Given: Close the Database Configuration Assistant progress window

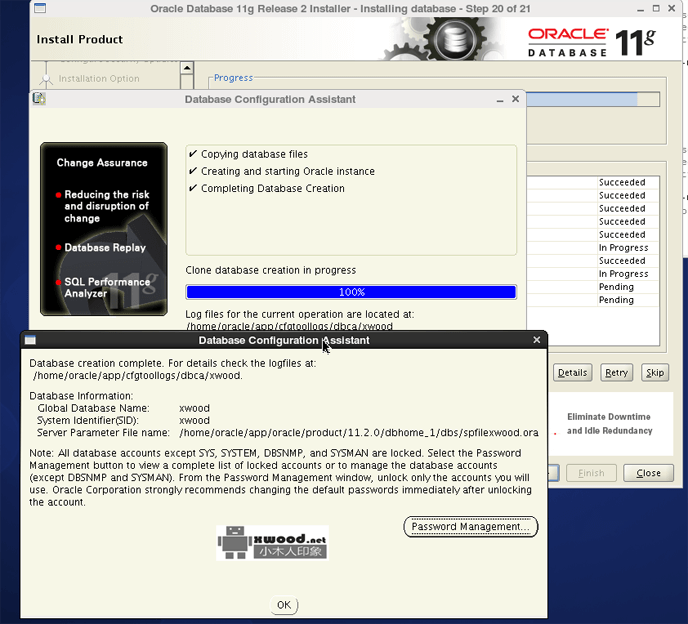Looking at the screenshot, I should pyautogui.click(x=516, y=99).
